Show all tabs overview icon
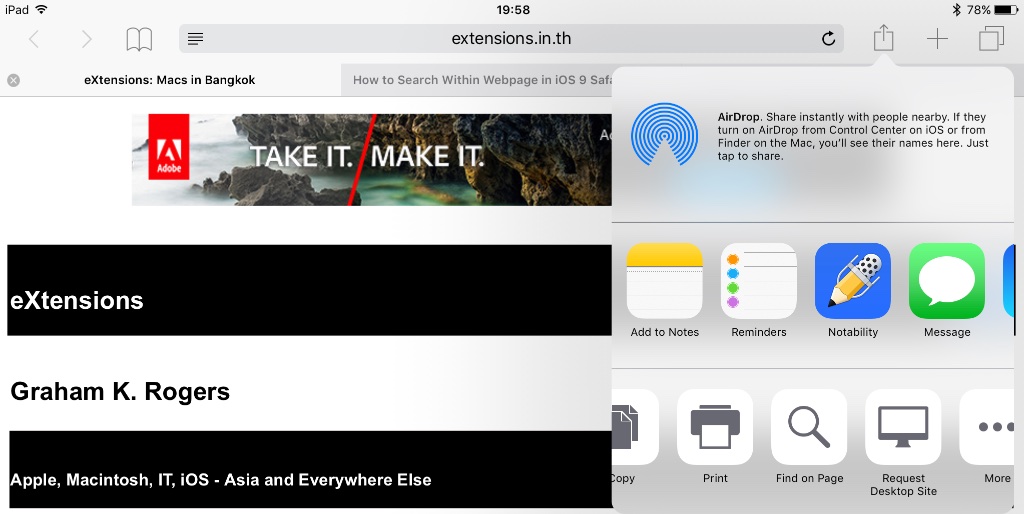Viewport: 1024px width, 514px height. click(x=991, y=39)
